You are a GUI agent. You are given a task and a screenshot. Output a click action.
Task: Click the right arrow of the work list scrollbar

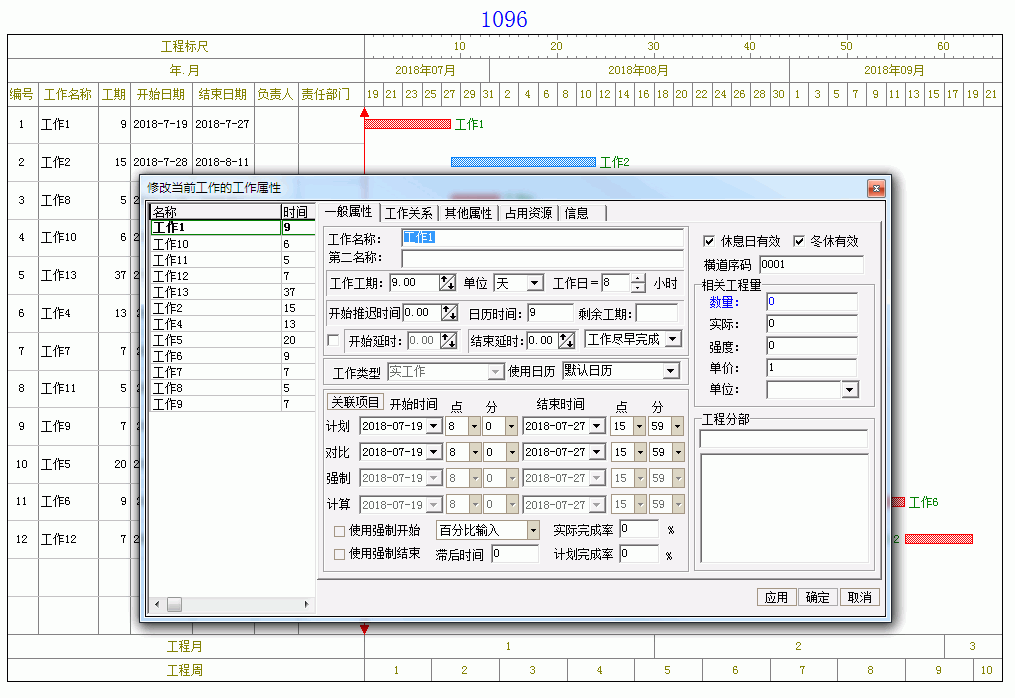[x=308, y=605]
